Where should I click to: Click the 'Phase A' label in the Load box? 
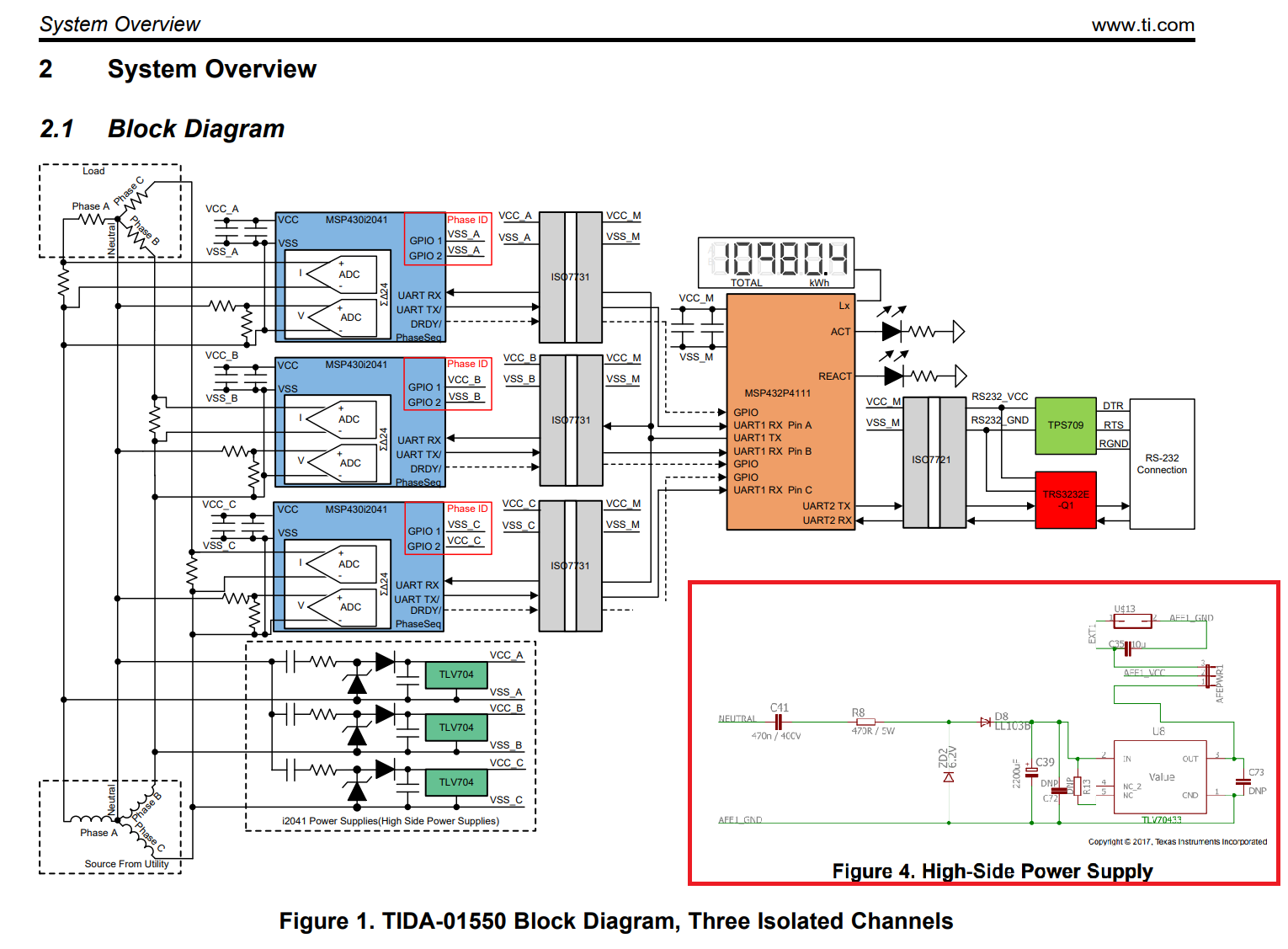90,206
